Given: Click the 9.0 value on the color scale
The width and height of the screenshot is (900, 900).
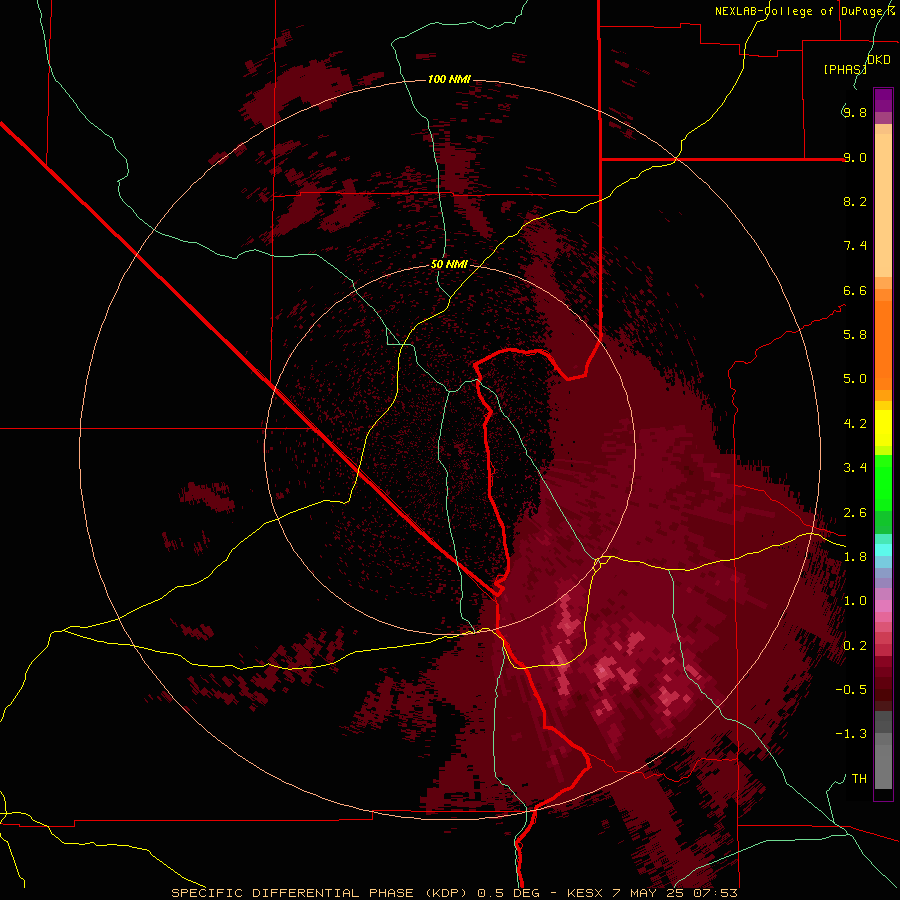Looking at the screenshot, I should tap(855, 157).
